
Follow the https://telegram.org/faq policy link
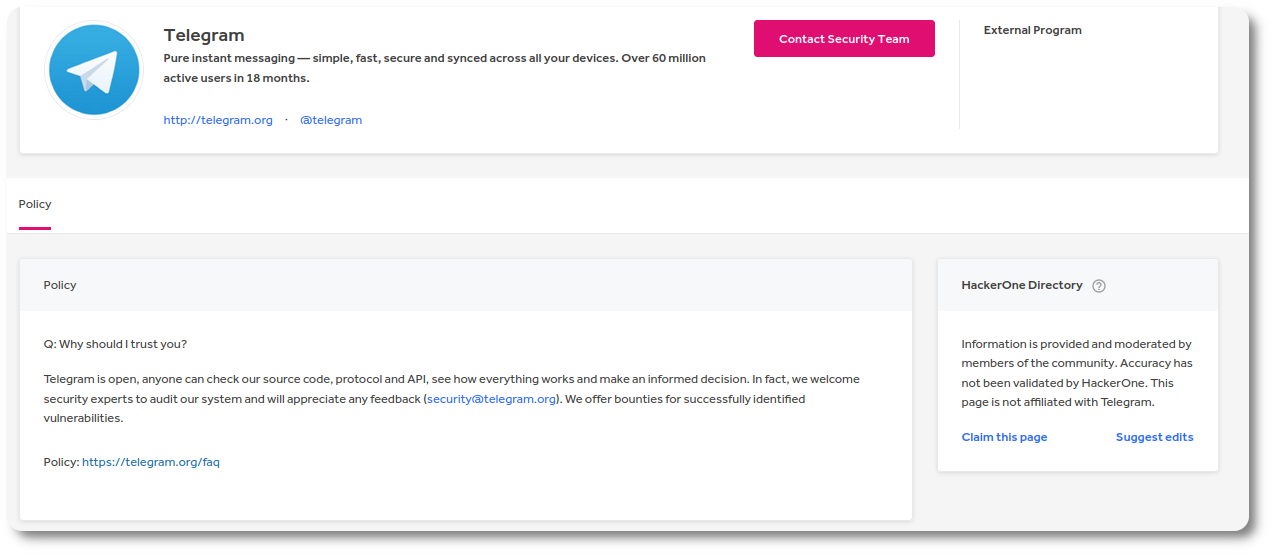(x=151, y=462)
